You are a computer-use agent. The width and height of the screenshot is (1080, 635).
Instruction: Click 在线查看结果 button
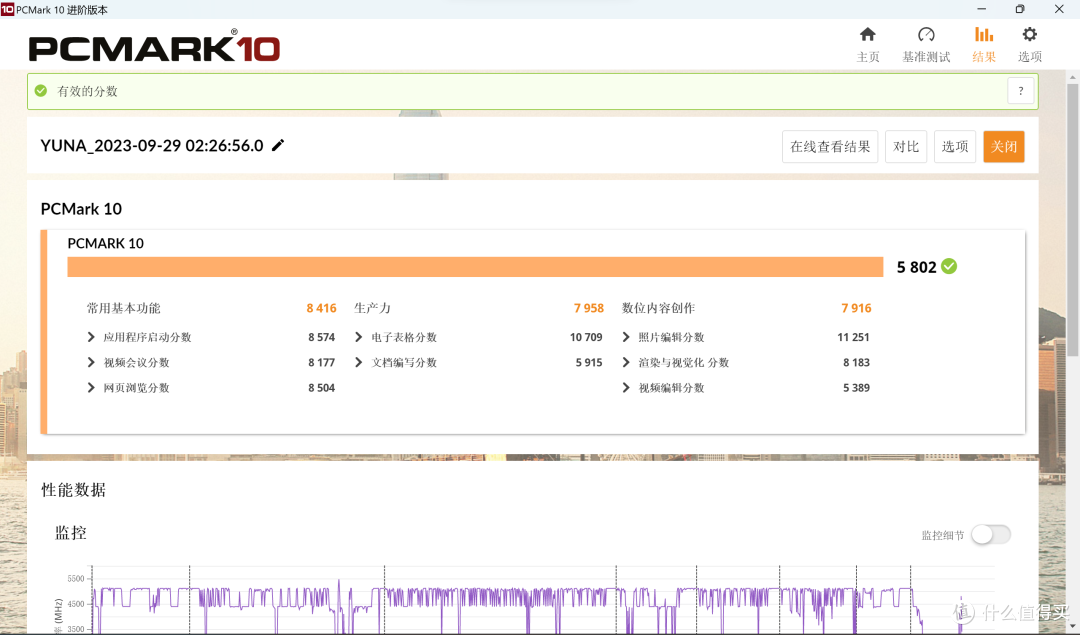[830, 147]
